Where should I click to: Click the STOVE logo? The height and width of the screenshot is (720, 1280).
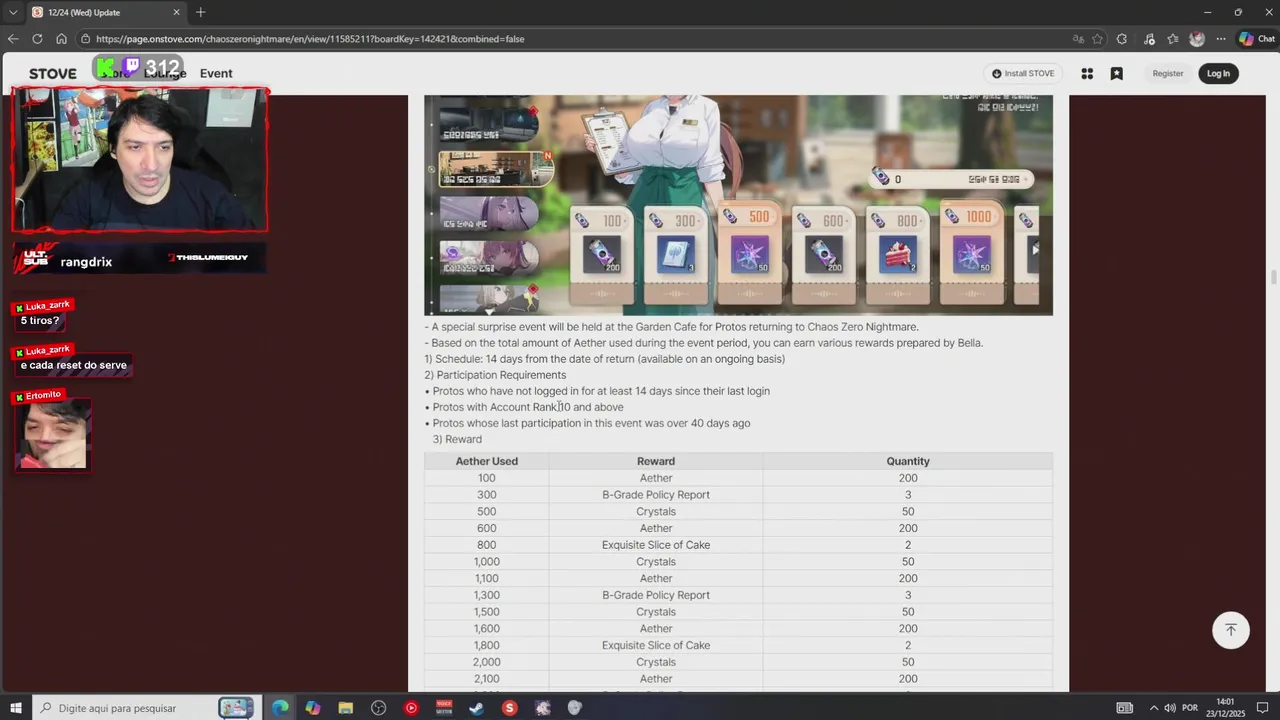pos(53,74)
